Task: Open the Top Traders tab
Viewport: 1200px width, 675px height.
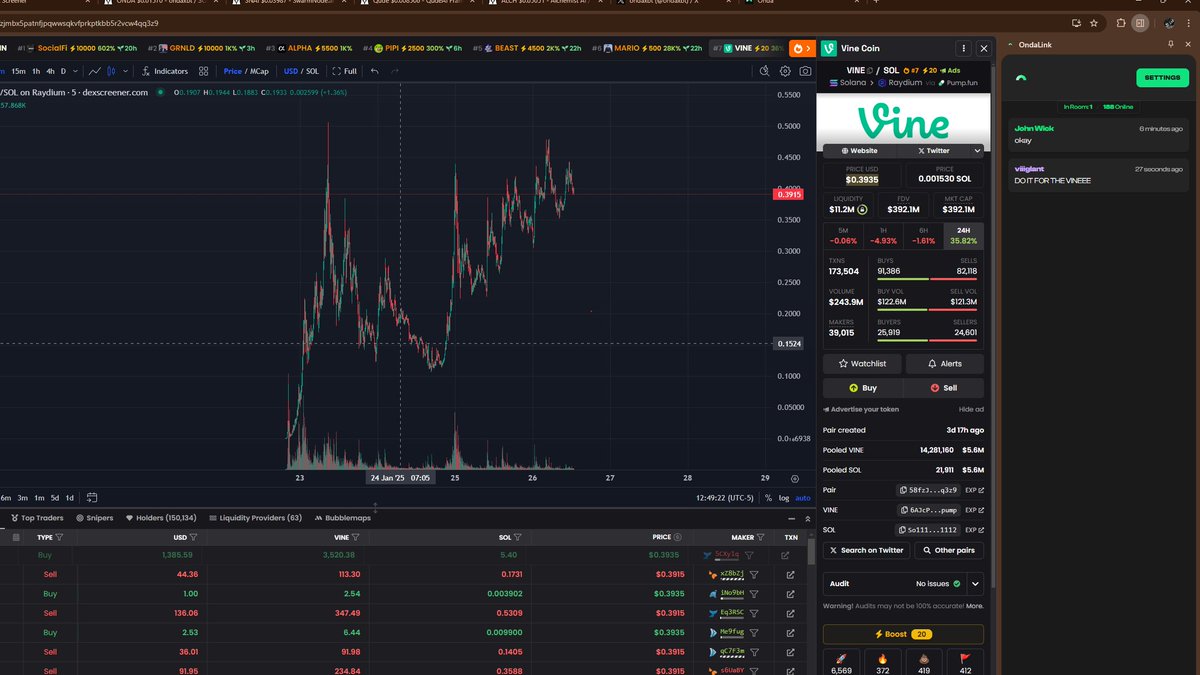Action: (36, 518)
